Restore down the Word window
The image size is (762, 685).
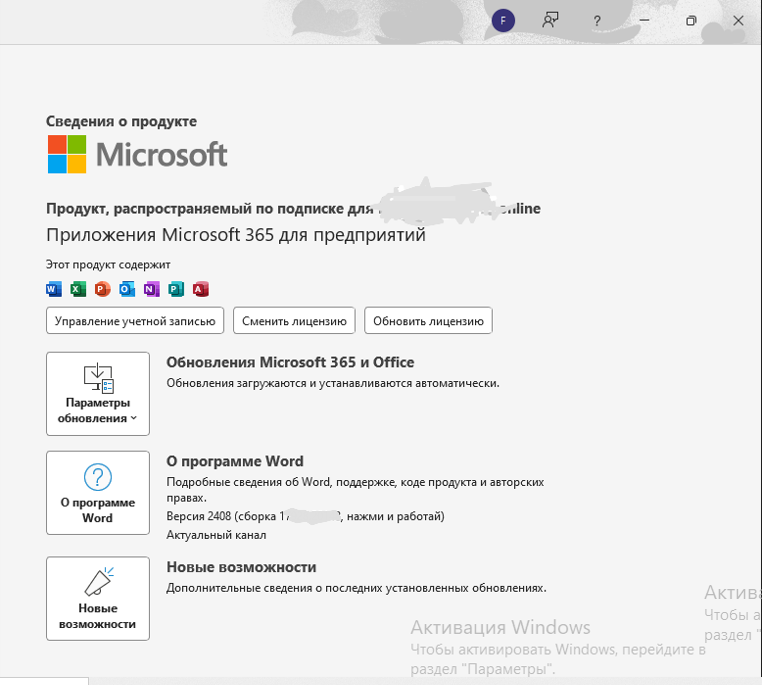click(691, 20)
